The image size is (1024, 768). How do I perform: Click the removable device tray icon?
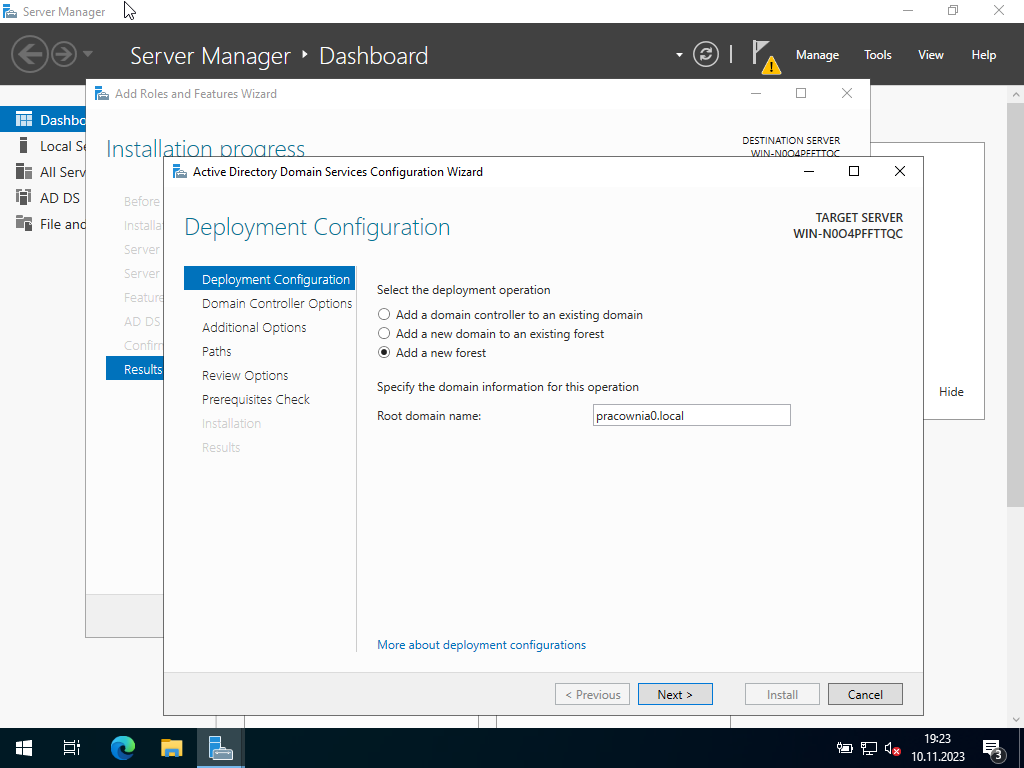(x=844, y=748)
